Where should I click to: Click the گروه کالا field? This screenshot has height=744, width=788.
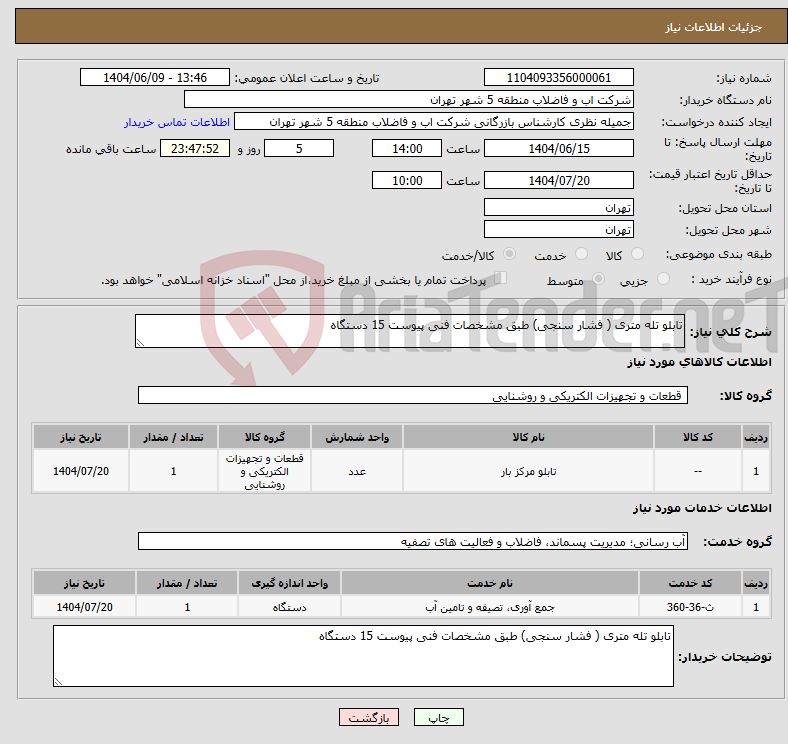(x=413, y=395)
